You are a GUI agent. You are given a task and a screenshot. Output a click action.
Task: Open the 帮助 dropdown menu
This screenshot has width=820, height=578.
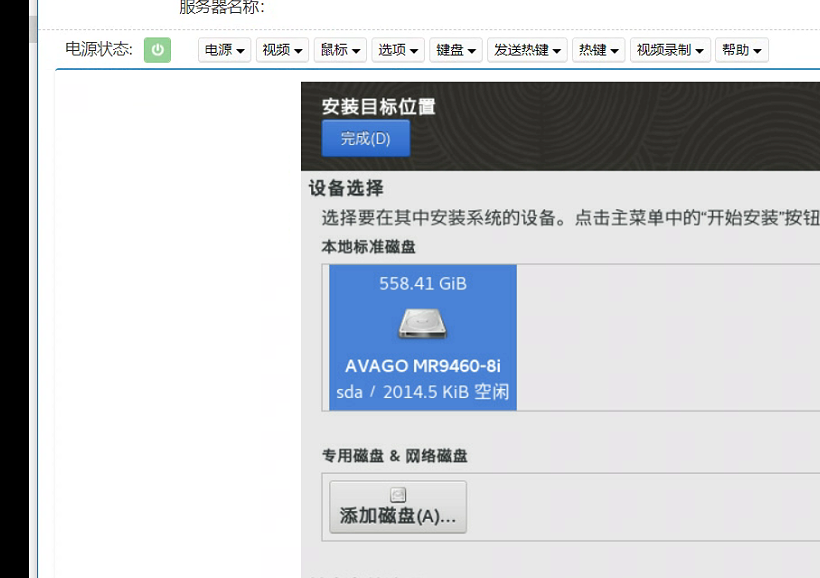click(x=742, y=50)
